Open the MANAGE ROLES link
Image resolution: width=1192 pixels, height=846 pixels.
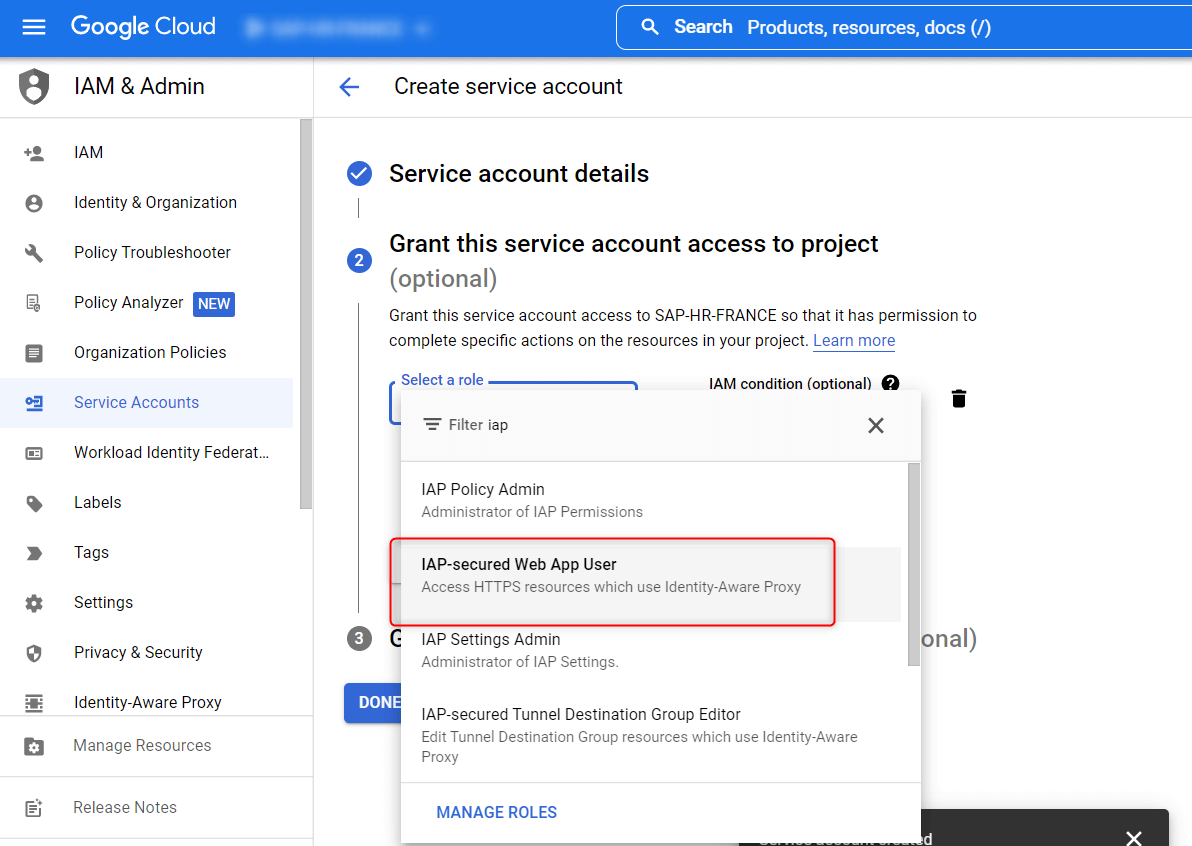(496, 812)
